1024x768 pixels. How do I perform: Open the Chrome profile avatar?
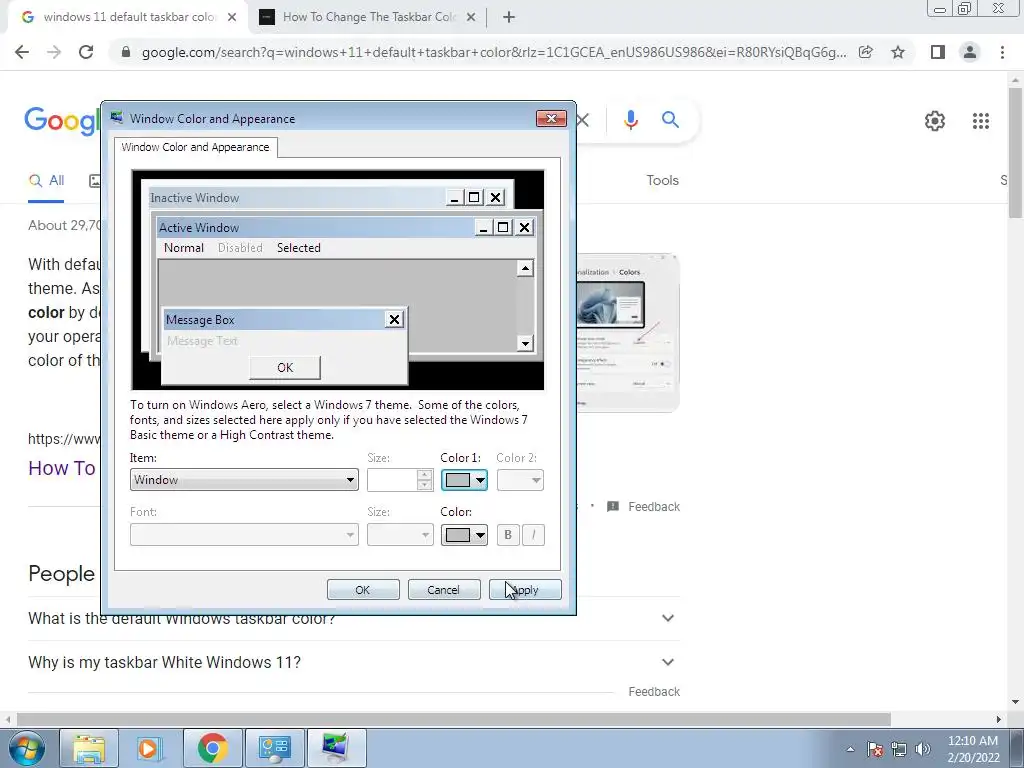[x=970, y=52]
